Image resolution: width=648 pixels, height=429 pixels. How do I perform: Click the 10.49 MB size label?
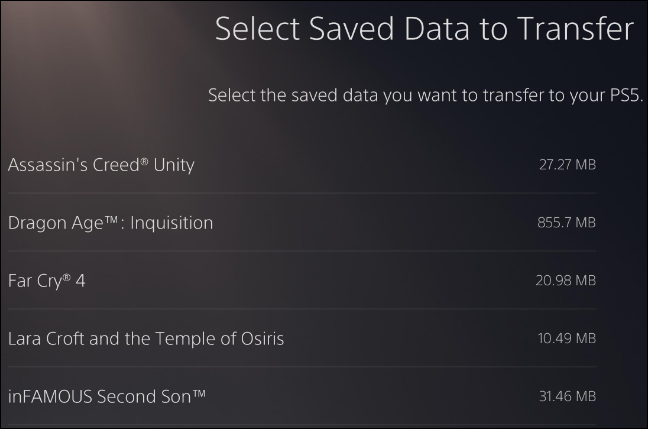(567, 339)
